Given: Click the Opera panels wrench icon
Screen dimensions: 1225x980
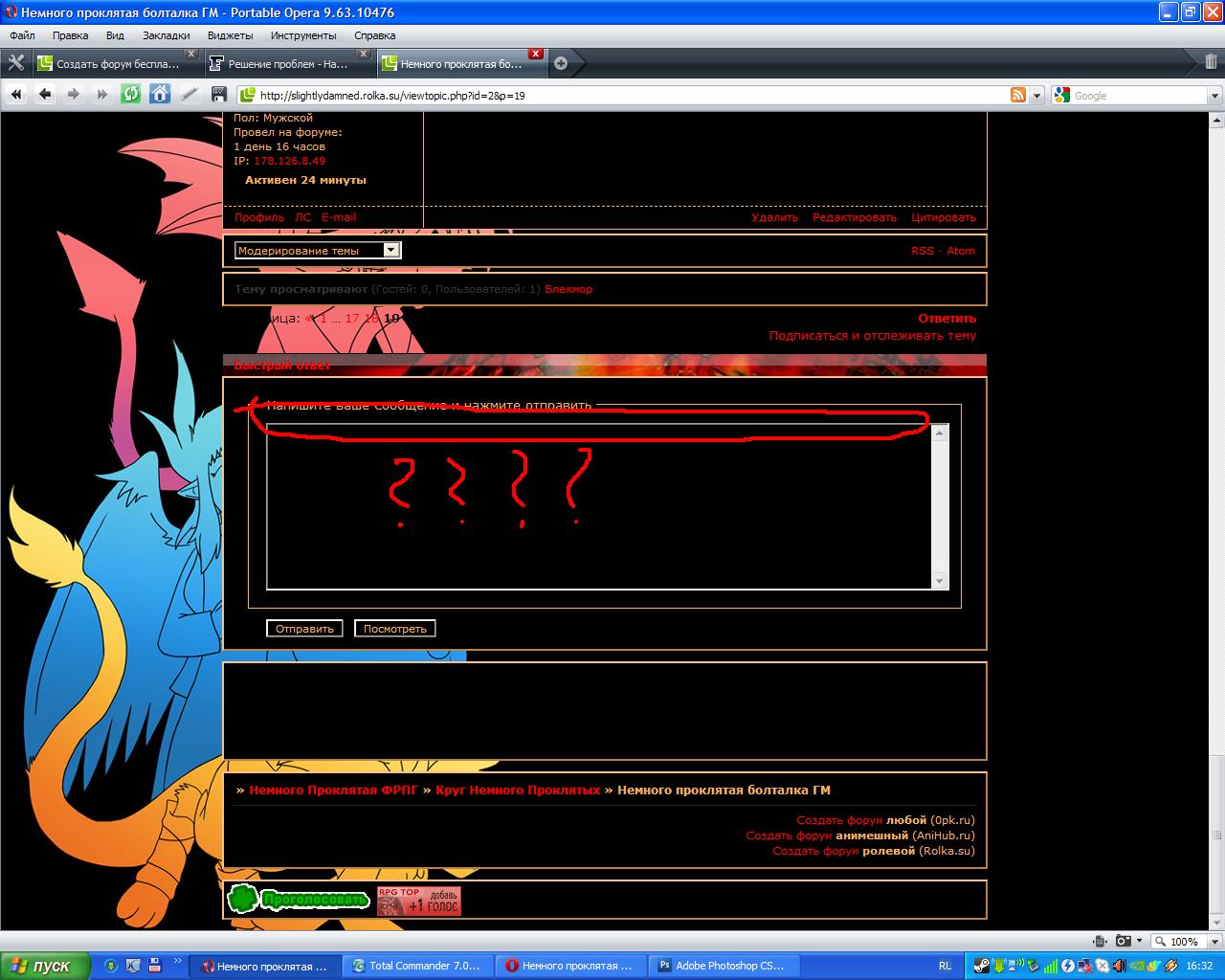Looking at the screenshot, I should pyautogui.click(x=15, y=63).
